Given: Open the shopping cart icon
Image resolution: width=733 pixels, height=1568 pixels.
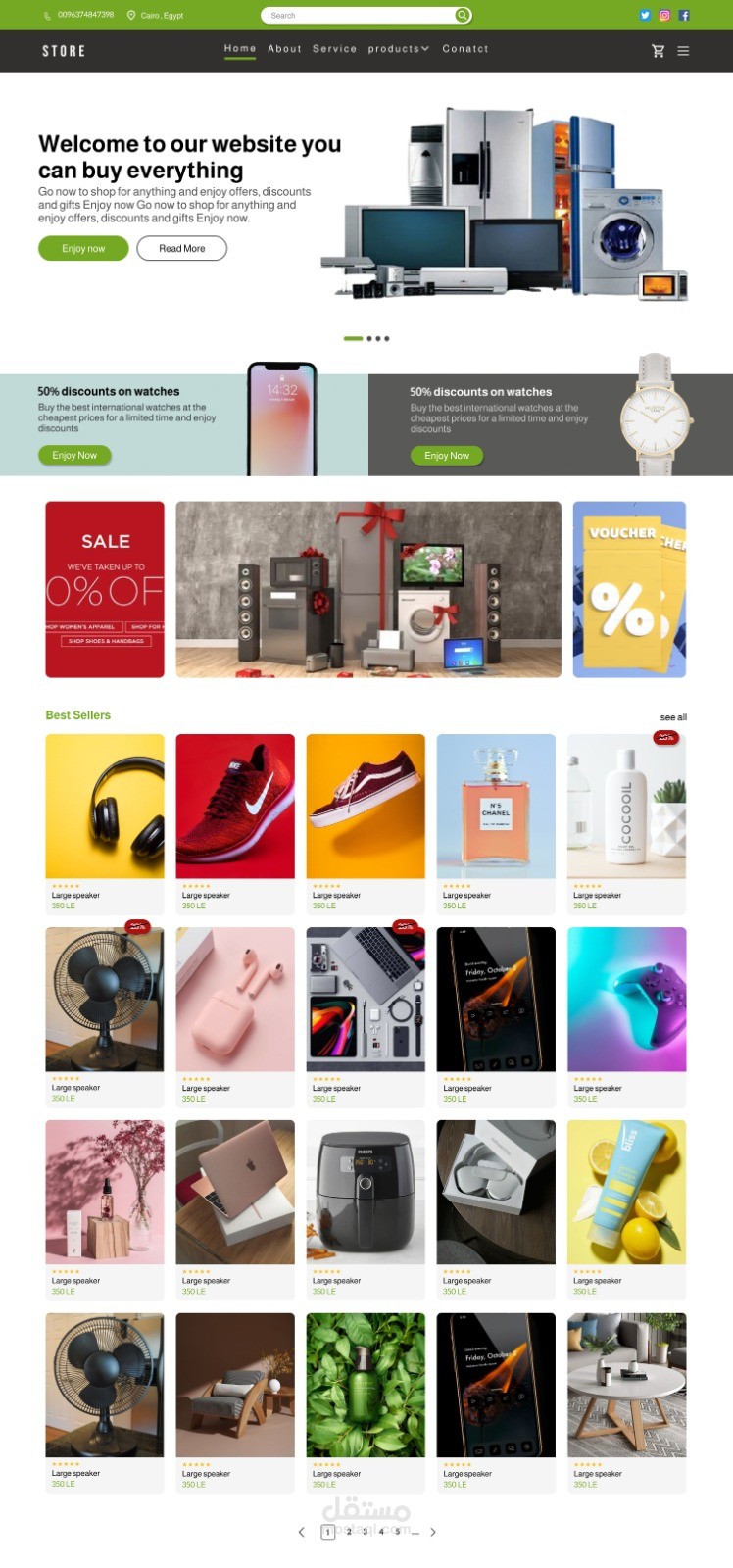Looking at the screenshot, I should point(658,51).
